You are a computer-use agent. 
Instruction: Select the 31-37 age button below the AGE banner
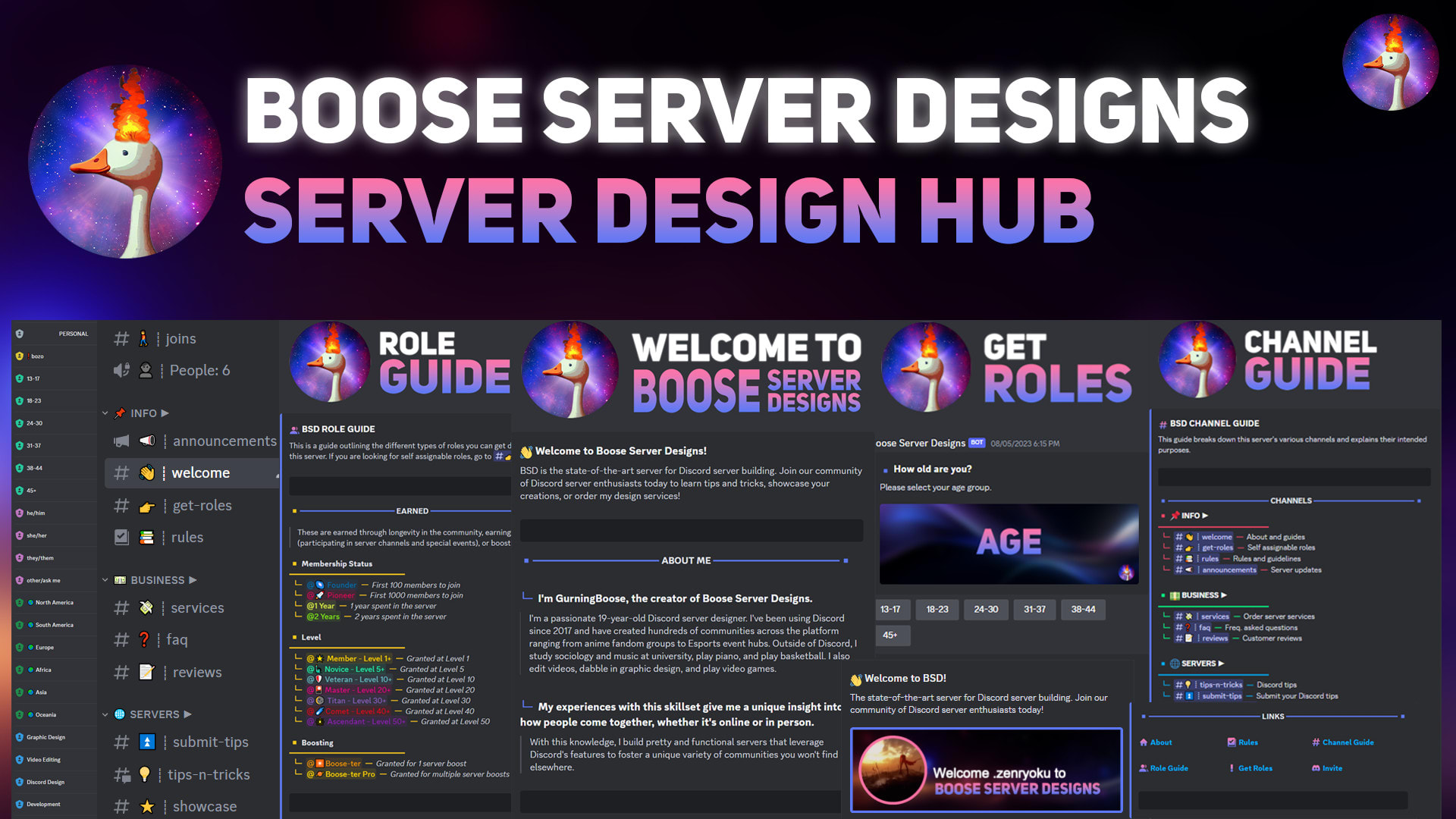point(1034,609)
